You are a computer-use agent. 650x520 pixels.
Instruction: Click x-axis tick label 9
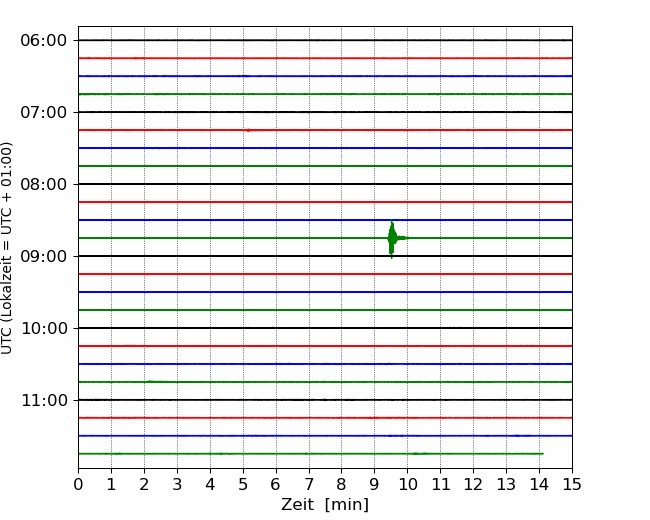point(375,484)
